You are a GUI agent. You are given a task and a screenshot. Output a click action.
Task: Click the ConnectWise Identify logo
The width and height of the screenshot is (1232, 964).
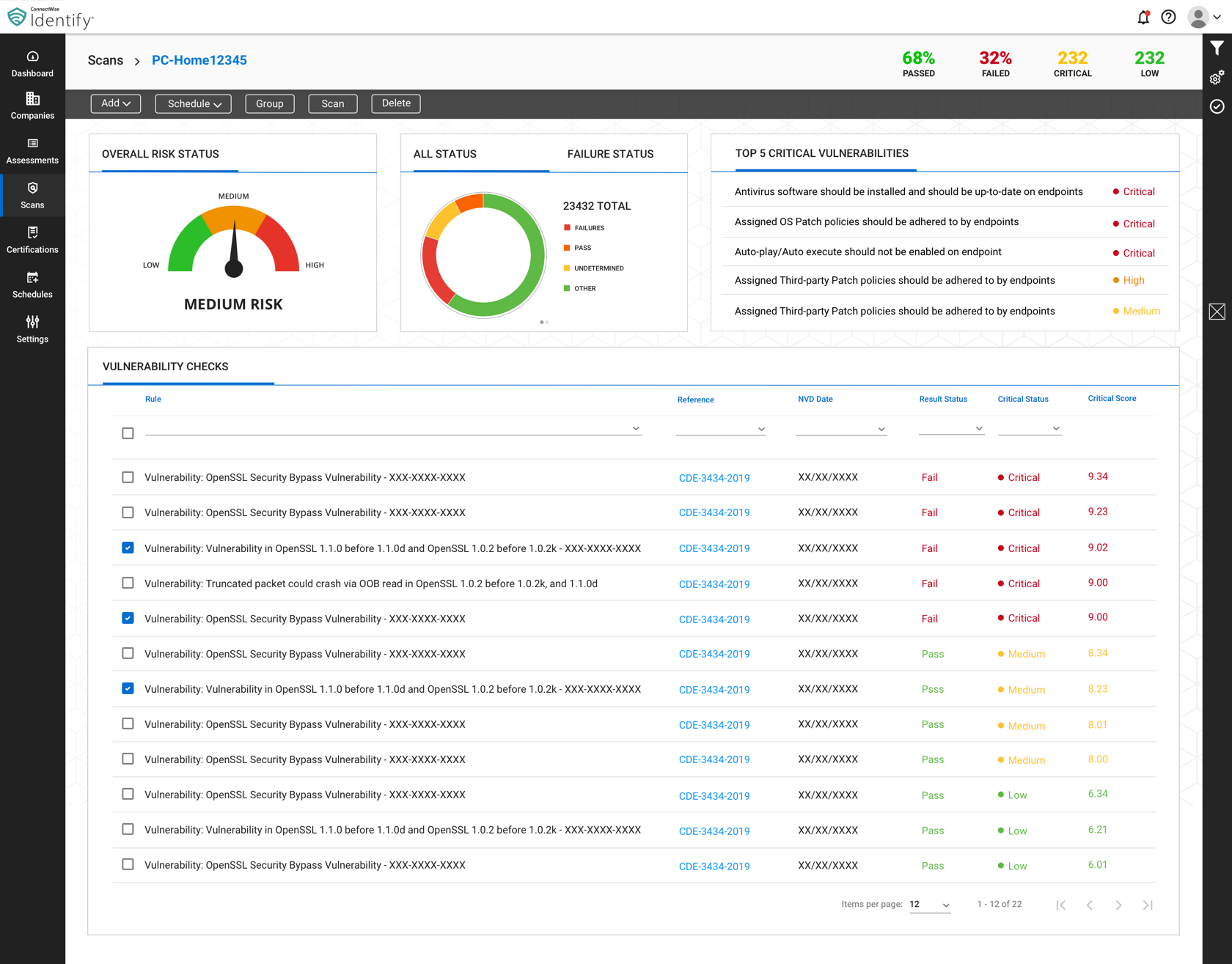50,17
